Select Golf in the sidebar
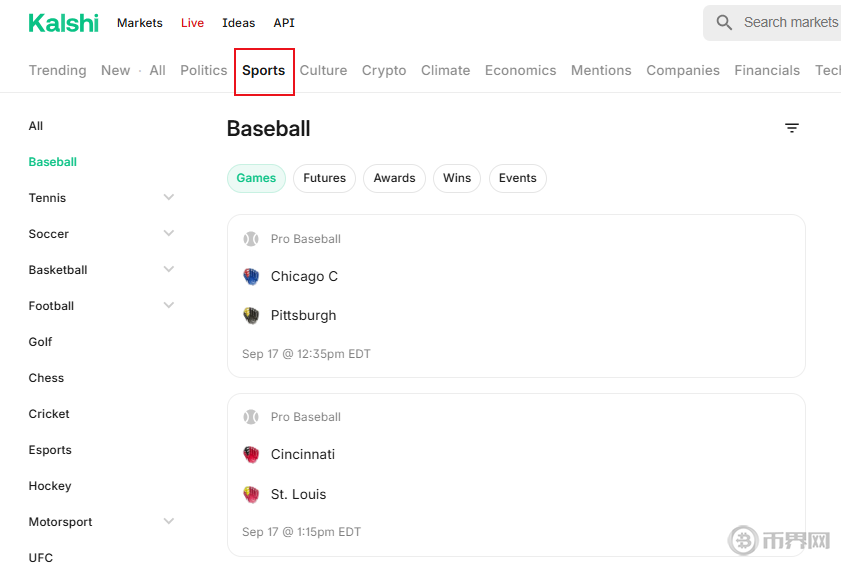The height and width of the screenshot is (568, 841). 40,342
